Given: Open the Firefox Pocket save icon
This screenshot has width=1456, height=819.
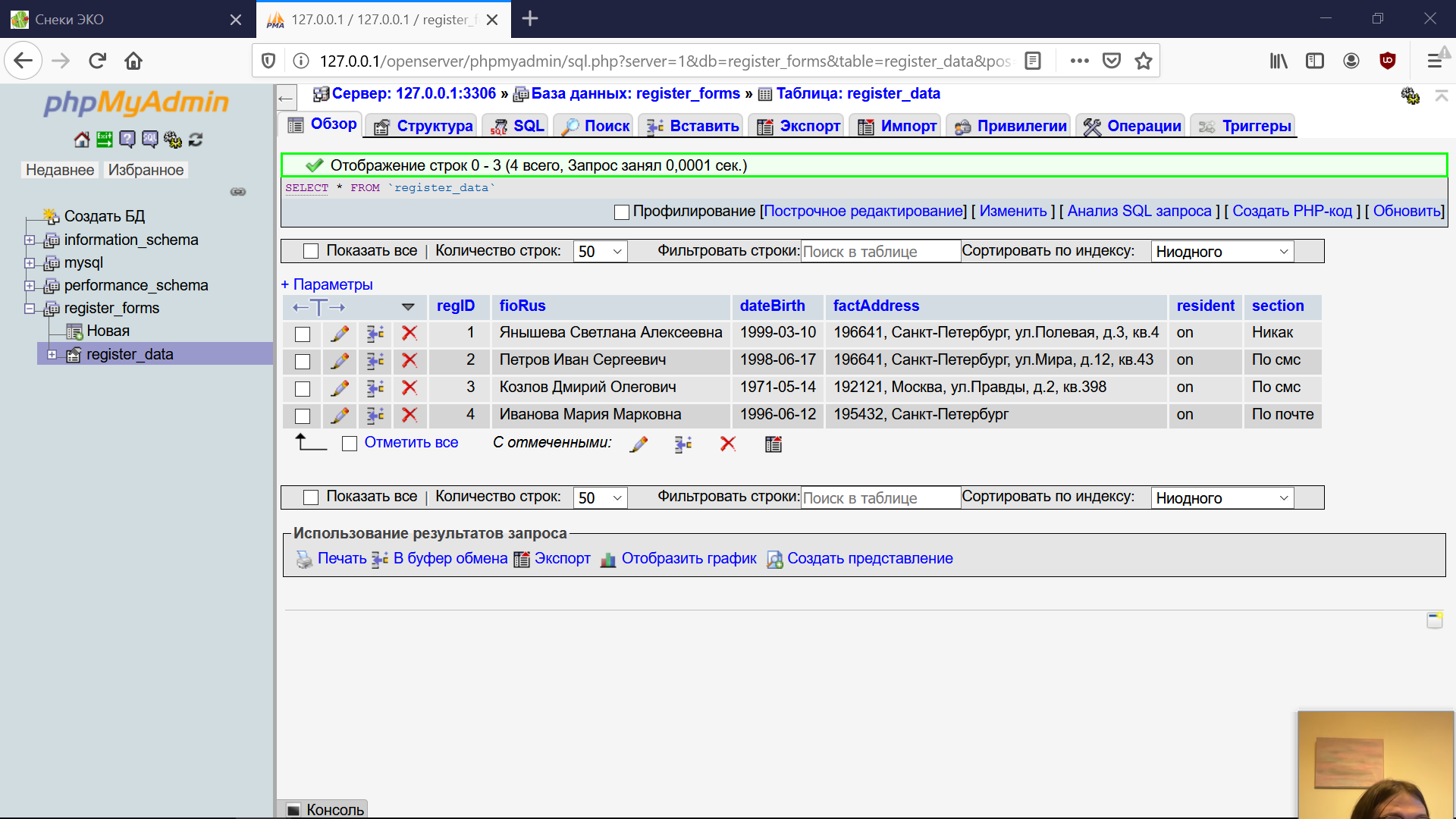Looking at the screenshot, I should click(1112, 61).
